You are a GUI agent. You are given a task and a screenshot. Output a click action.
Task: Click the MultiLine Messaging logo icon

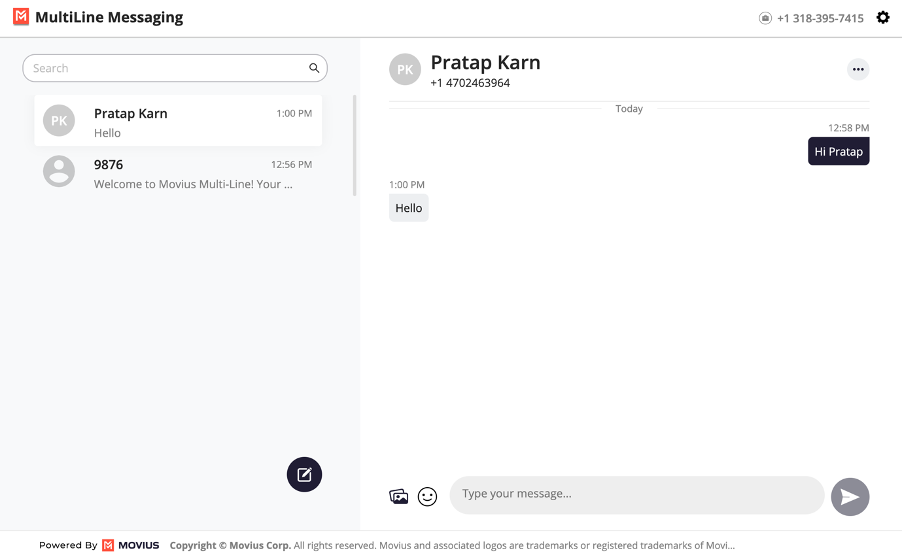pos(21,17)
